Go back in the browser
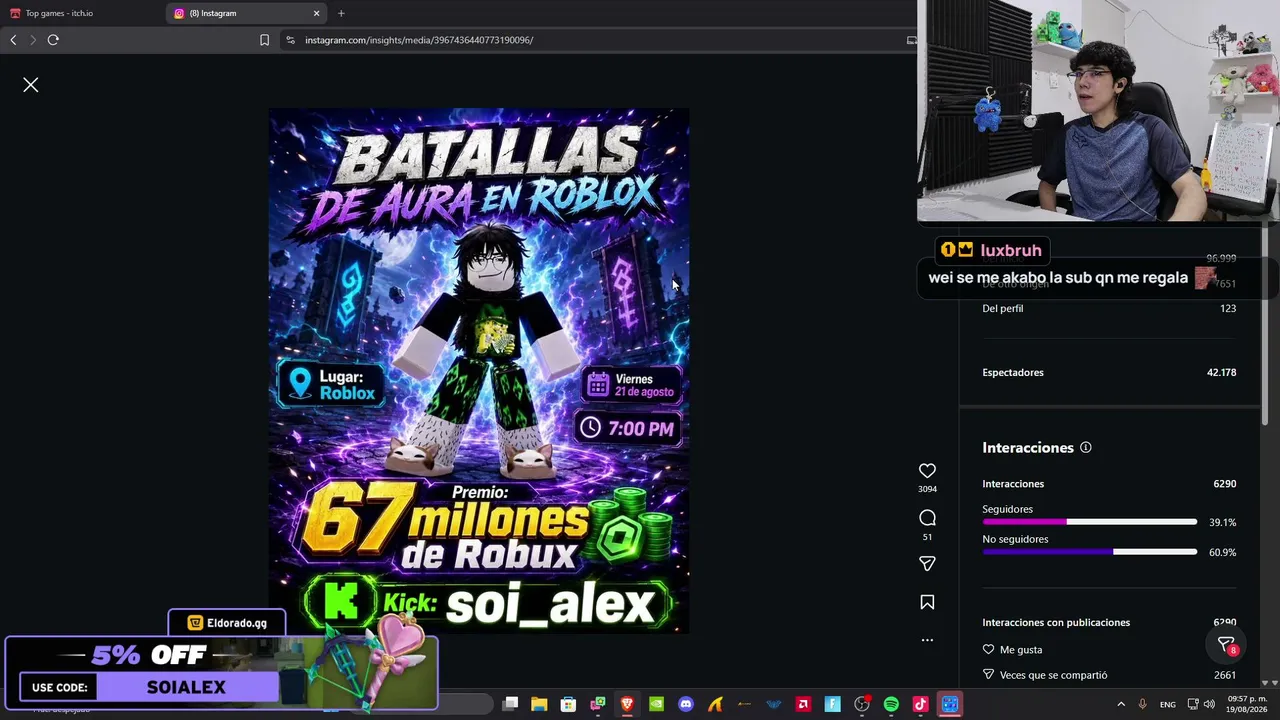Viewport: 1280px width, 720px height. pos(13,40)
